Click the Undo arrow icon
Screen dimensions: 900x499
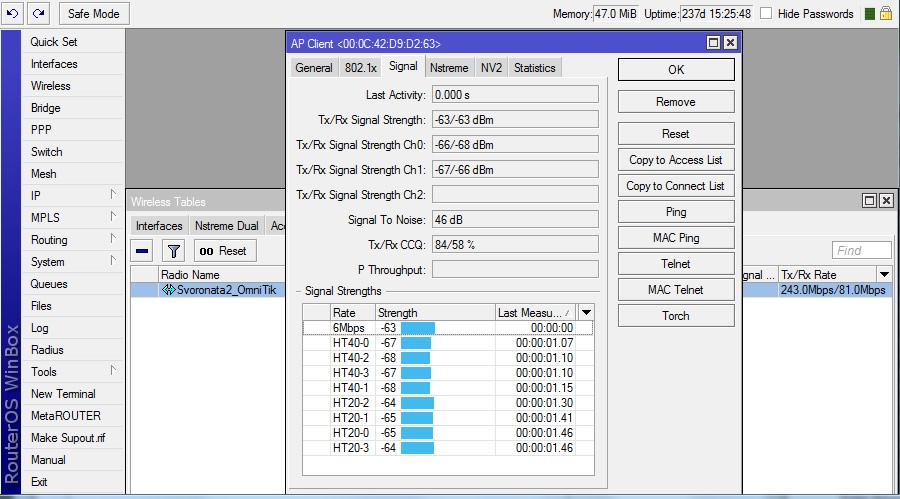(13, 13)
